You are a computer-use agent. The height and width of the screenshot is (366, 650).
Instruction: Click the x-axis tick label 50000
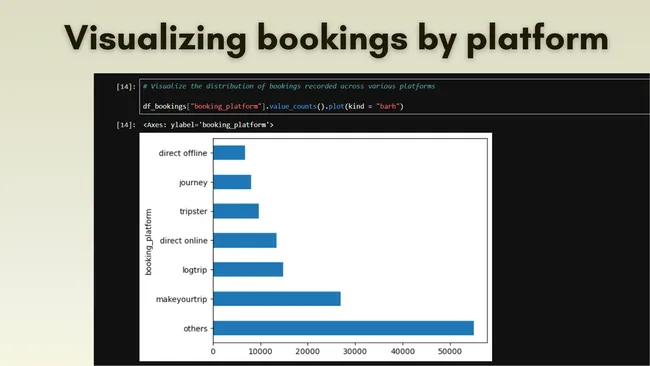[x=450, y=351]
